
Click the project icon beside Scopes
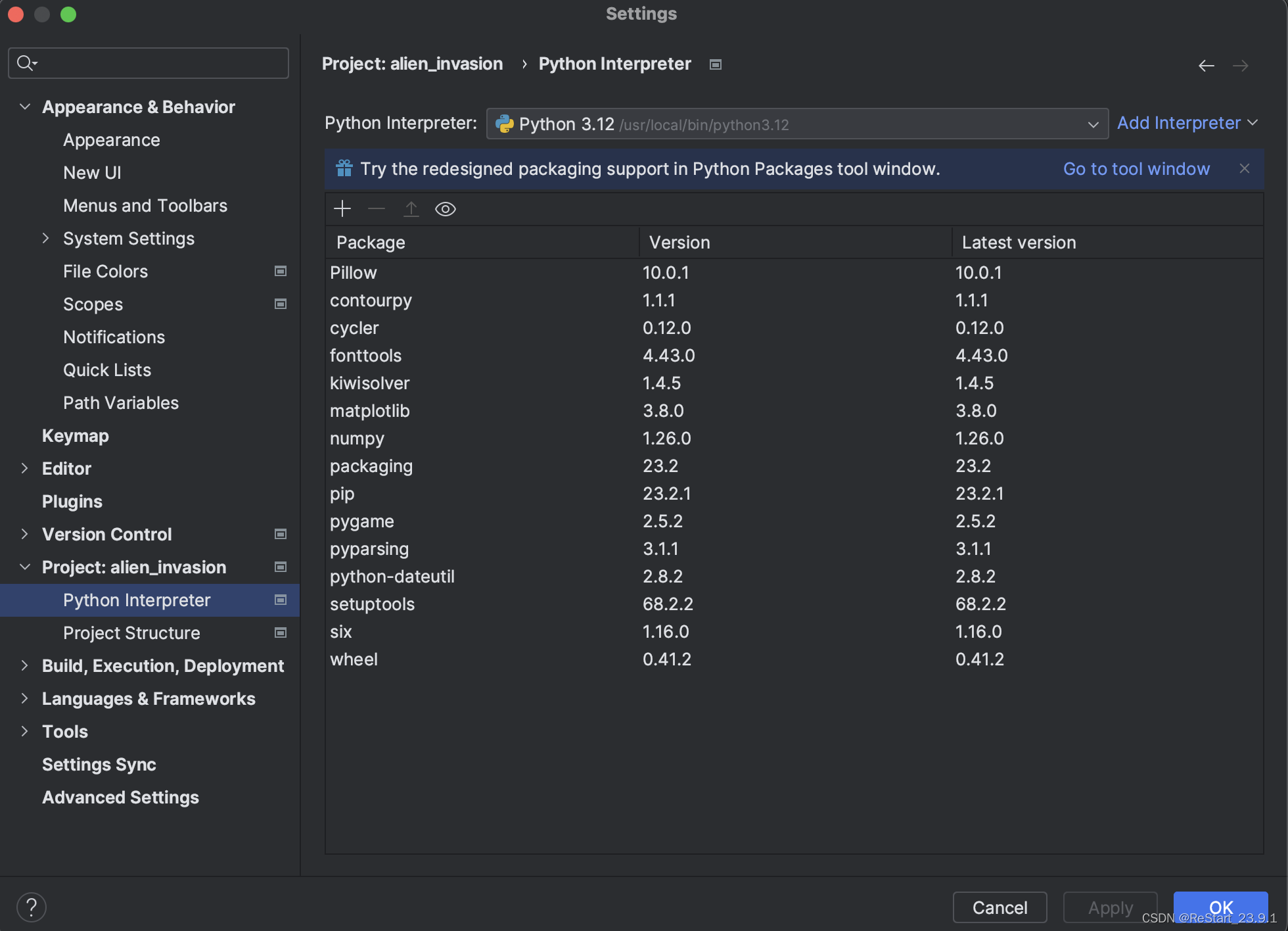tap(281, 304)
